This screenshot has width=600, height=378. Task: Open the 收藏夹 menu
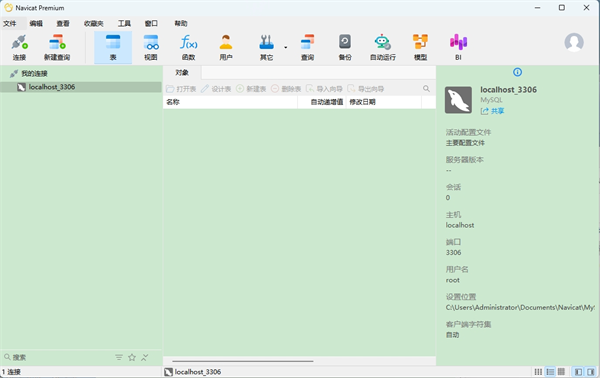[94, 23]
